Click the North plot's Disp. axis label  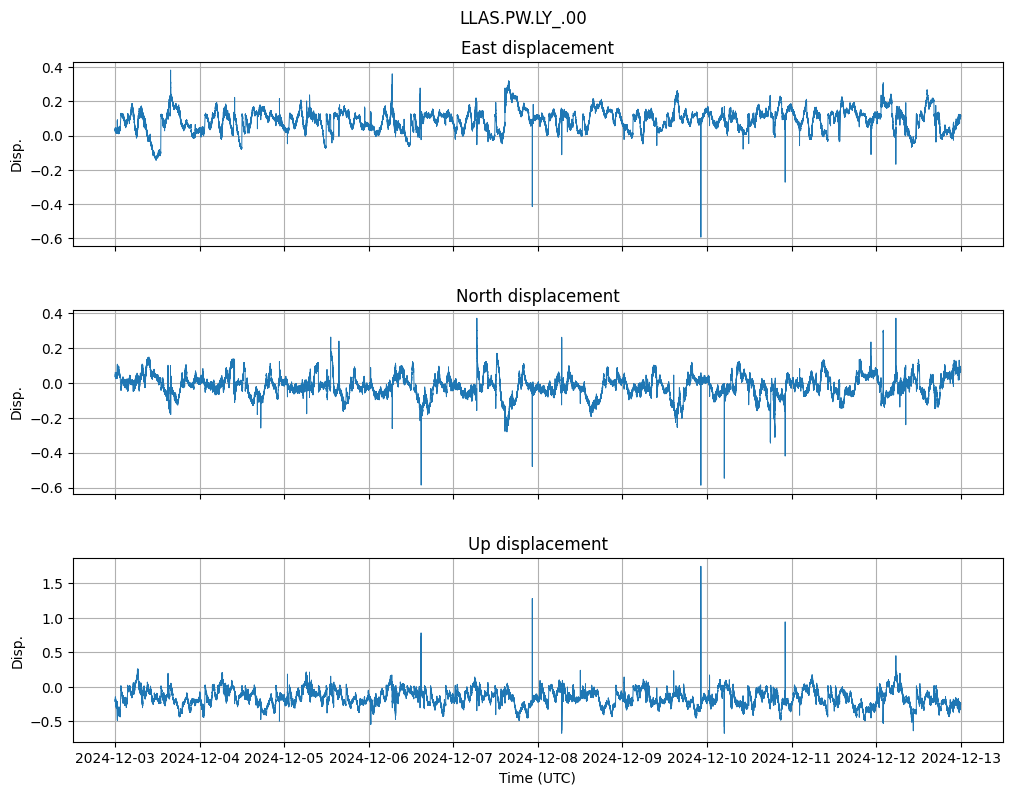16,403
